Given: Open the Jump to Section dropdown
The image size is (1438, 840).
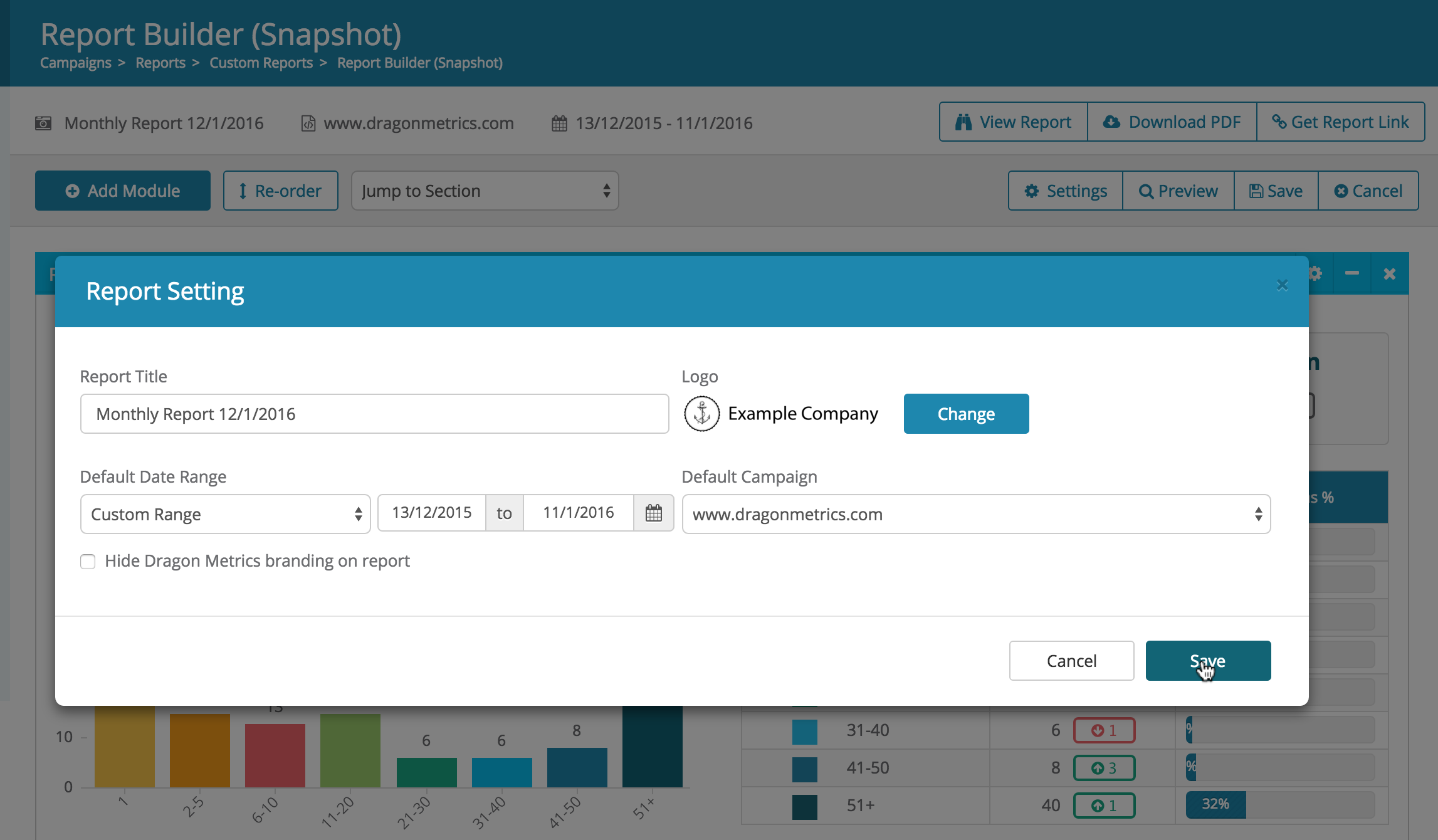Looking at the screenshot, I should (485, 191).
